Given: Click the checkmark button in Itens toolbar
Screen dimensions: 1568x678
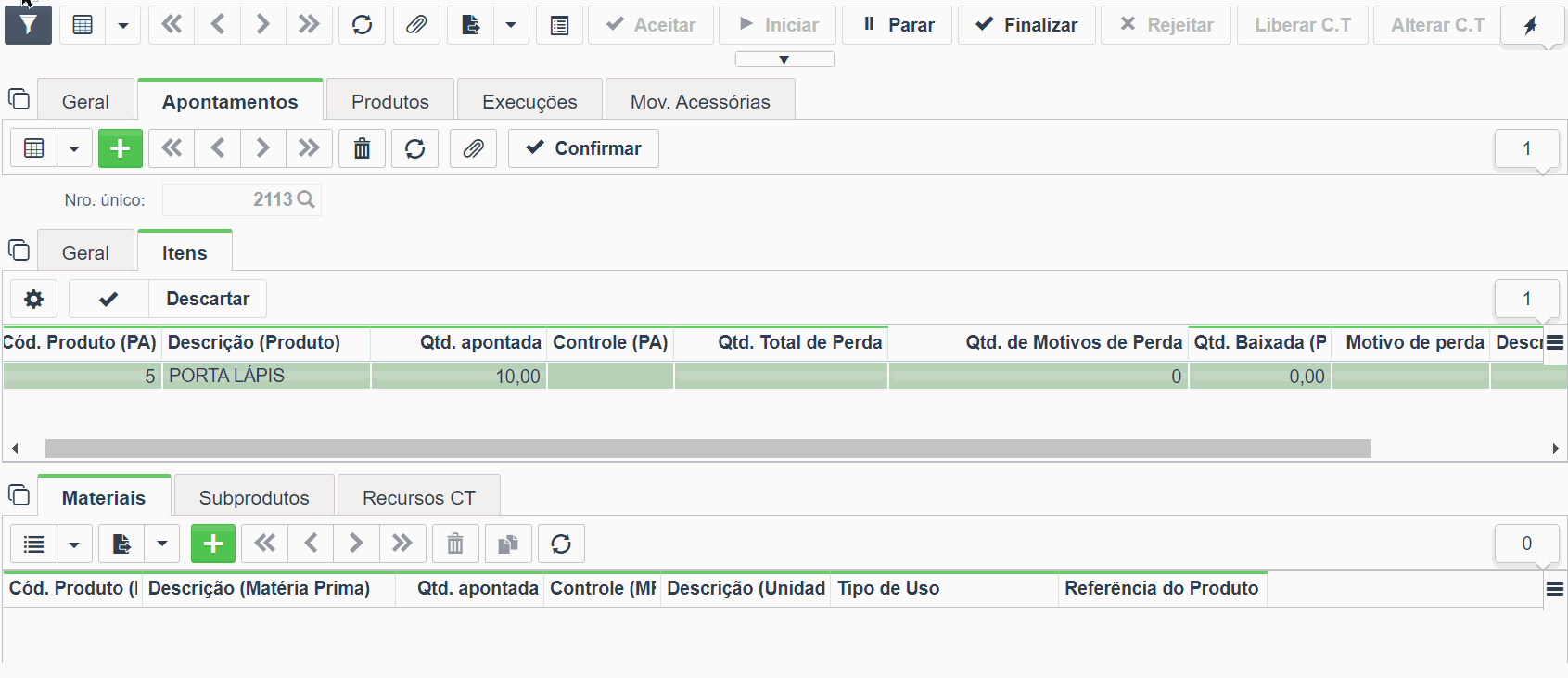Looking at the screenshot, I should (x=108, y=299).
